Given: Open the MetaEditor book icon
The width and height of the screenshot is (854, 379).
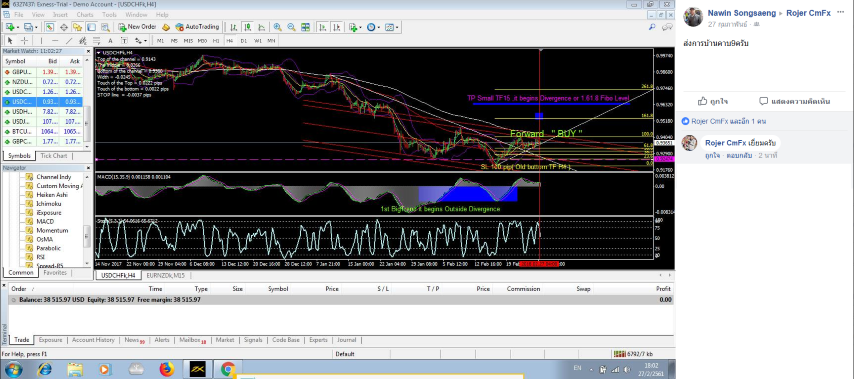Looking at the screenshot, I should (x=166, y=27).
